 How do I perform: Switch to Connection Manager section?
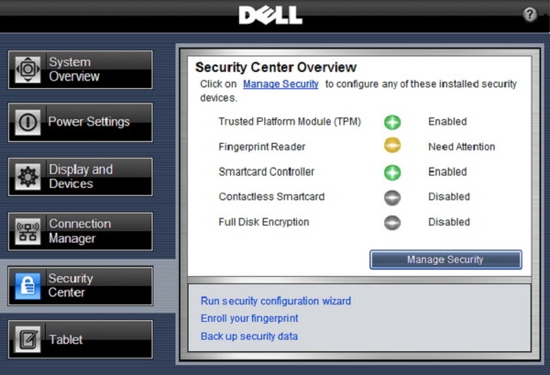[x=80, y=231]
